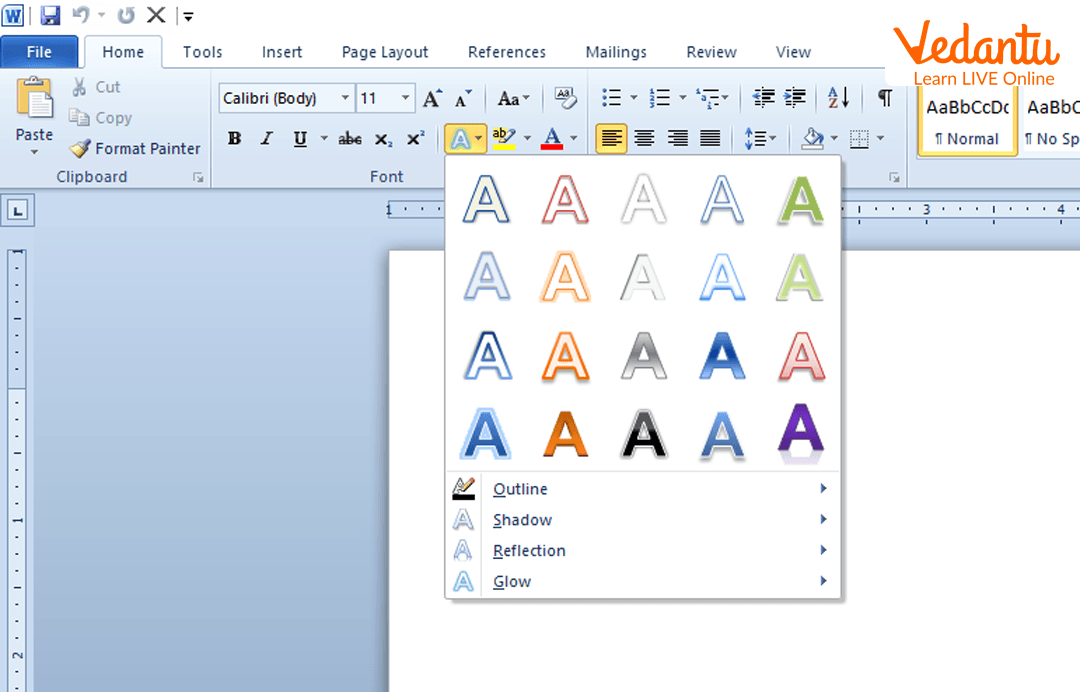
Task: Insert a bulleted list with Bullets icon
Action: pyautogui.click(x=611, y=98)
